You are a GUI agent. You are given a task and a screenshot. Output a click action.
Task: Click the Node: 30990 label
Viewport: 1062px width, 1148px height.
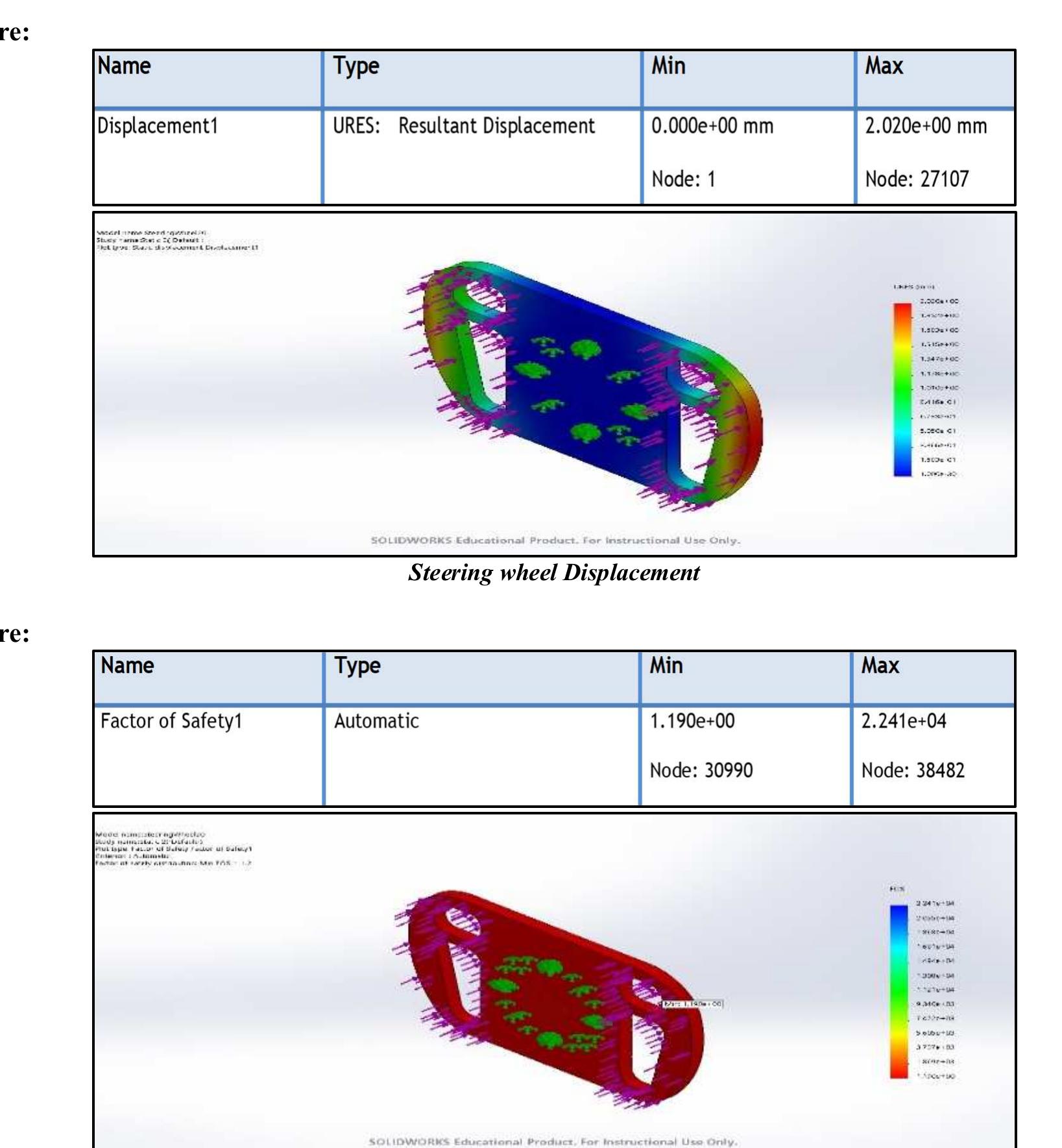coord(701,770)
